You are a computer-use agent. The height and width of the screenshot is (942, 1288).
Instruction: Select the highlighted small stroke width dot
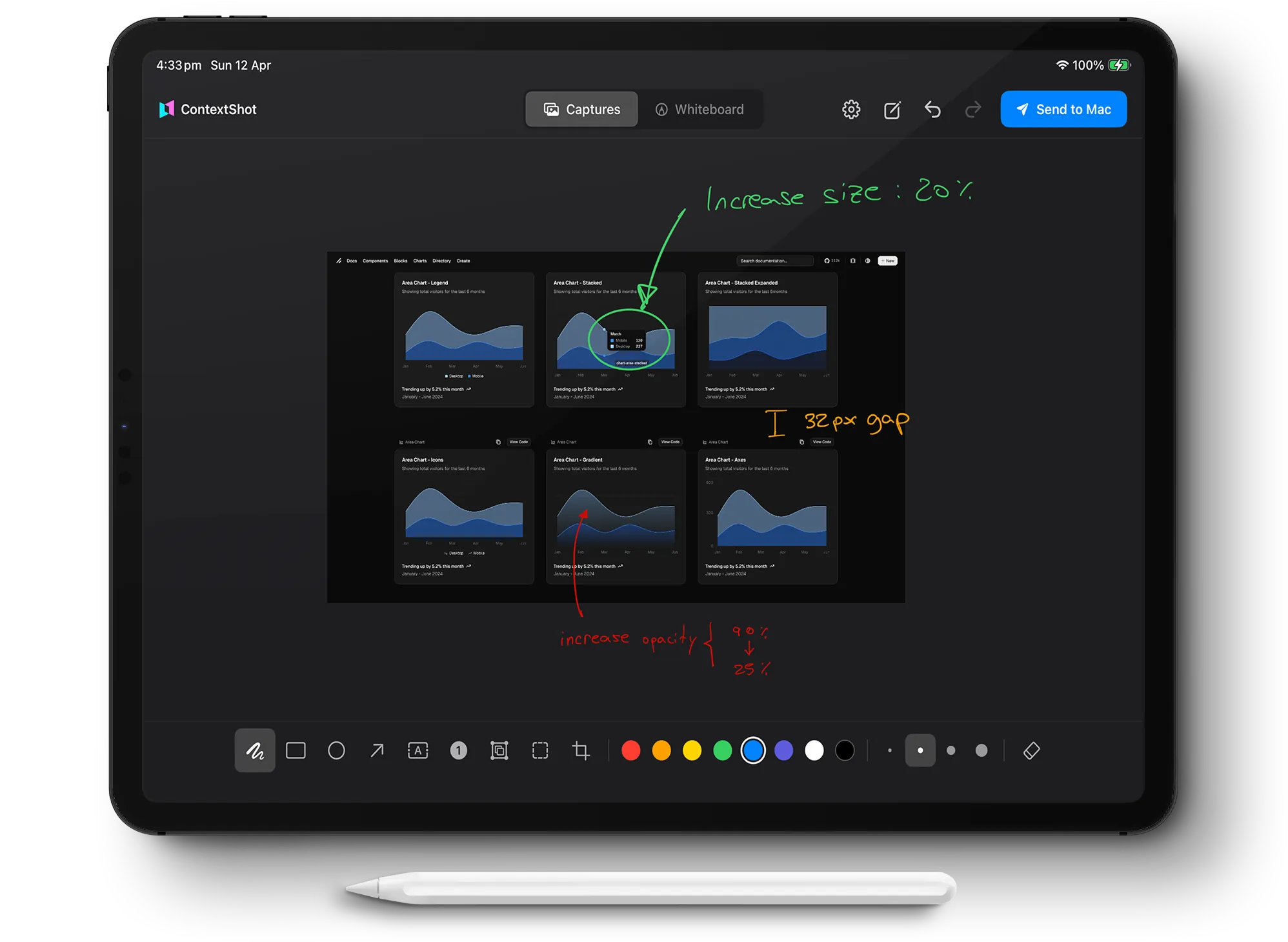[920, 750]
